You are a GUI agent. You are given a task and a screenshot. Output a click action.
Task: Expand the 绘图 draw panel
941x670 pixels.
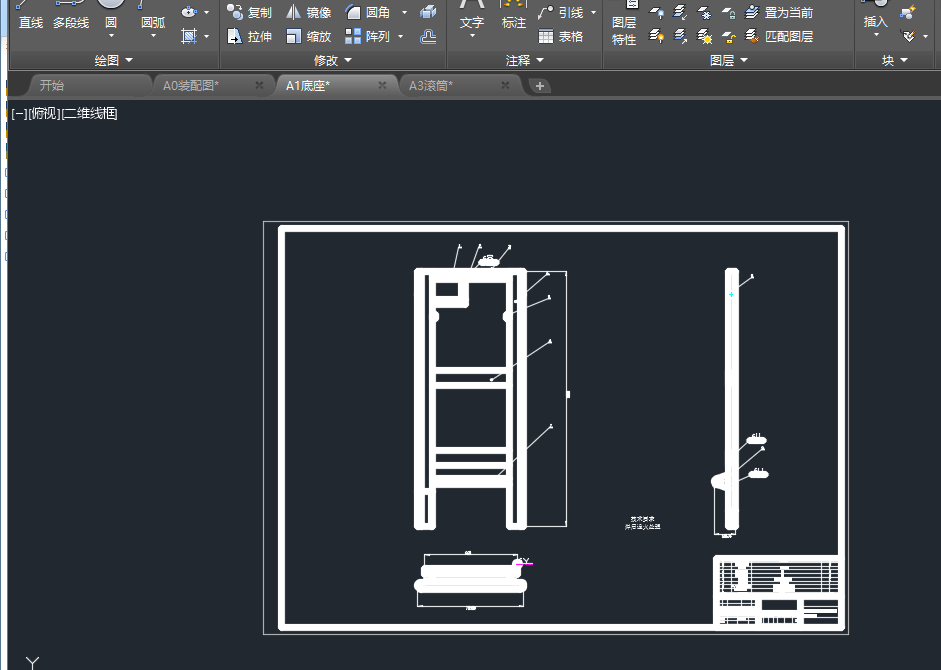114,60
